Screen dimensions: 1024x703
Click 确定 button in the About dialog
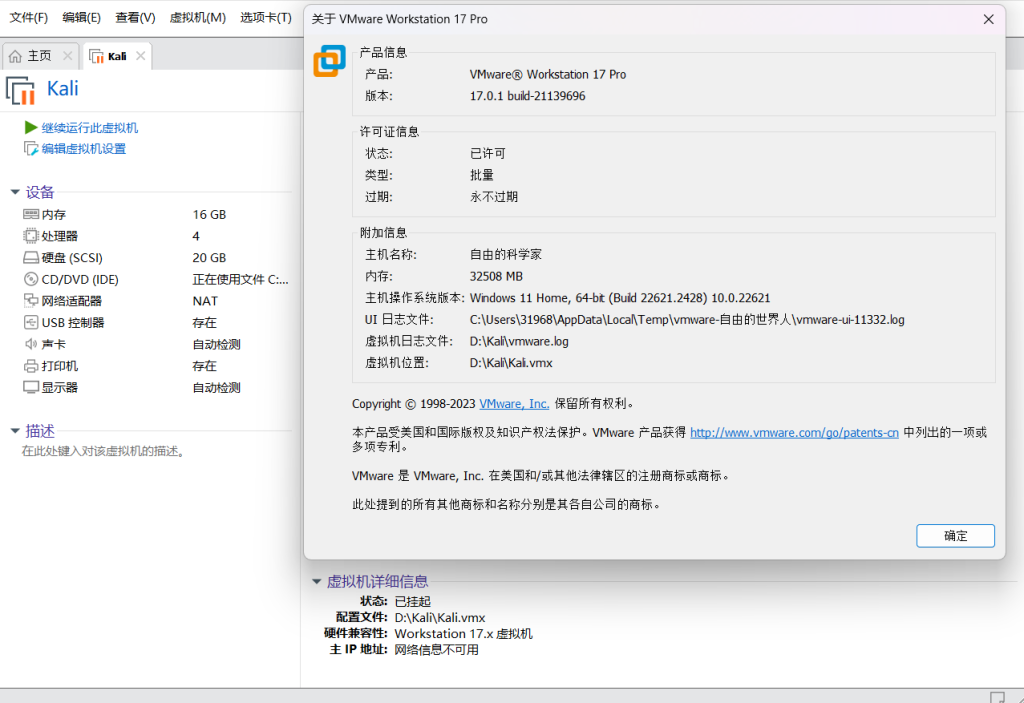(x=955, y=536)
